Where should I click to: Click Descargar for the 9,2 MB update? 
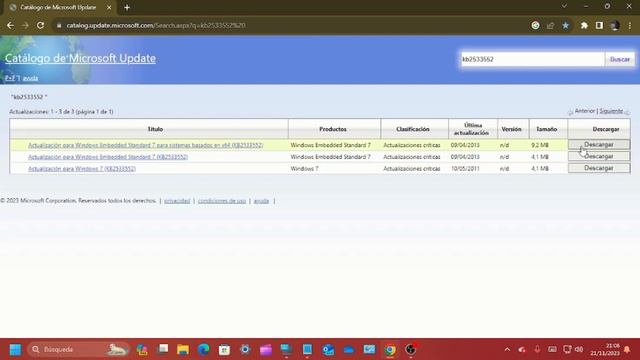coord(599,144)
